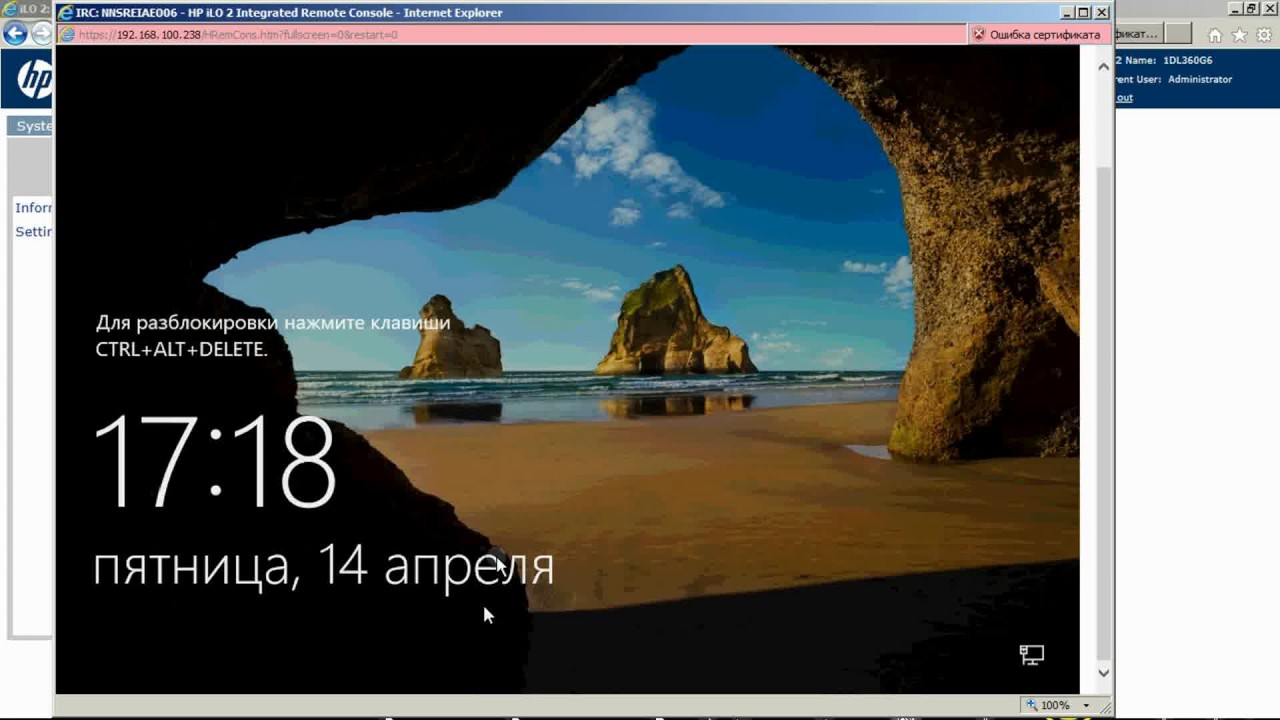This screenshot has height=720, width=1280.
Task: Click the network icon on the lock screen
Action: tap(1031, 655)
